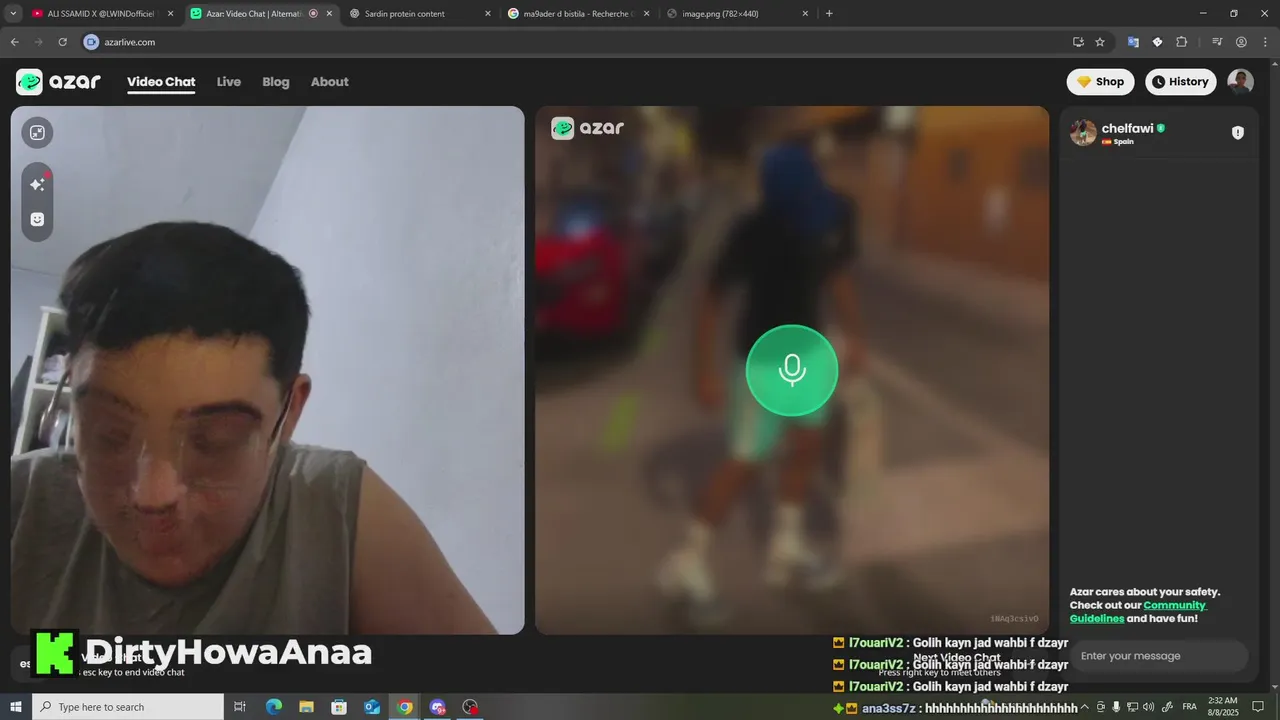Close the image.png tab

[805, 14]
